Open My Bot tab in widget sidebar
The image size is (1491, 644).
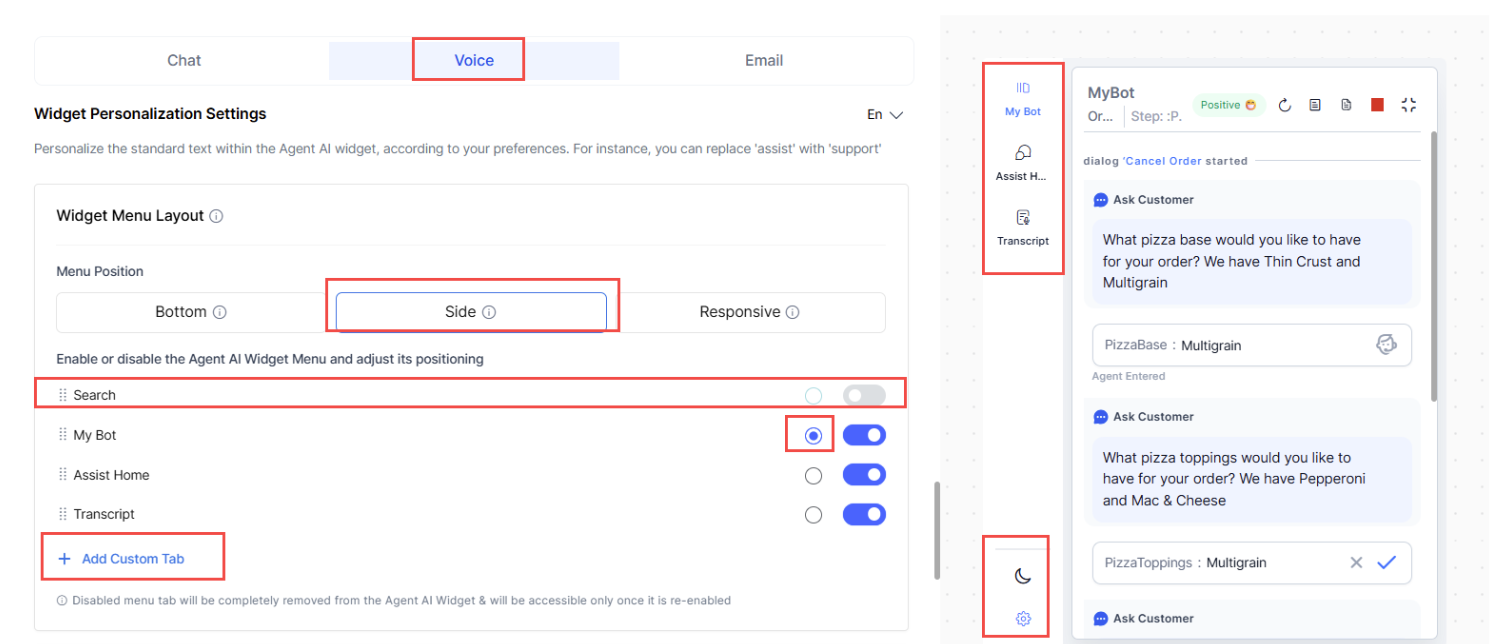pos(1022,98)
